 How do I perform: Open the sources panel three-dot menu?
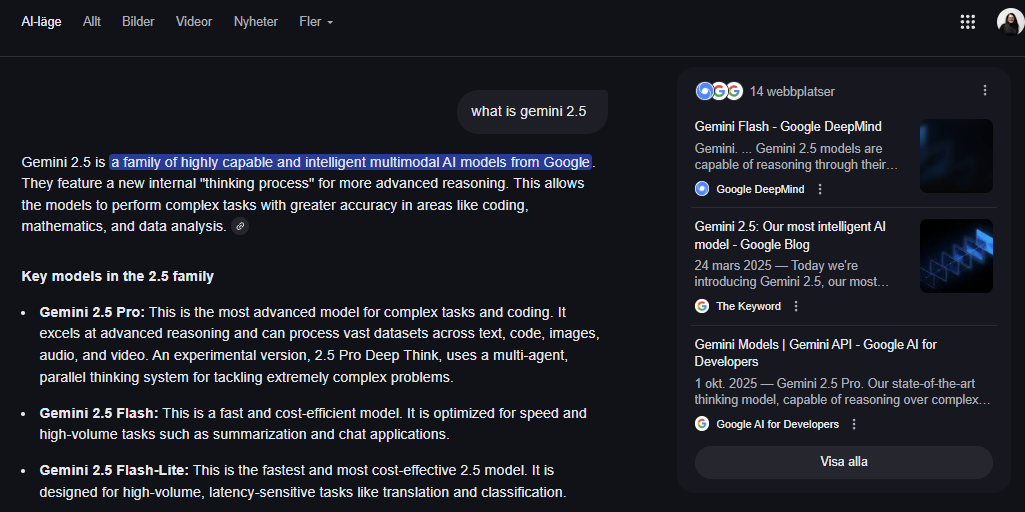pos(984,91)
